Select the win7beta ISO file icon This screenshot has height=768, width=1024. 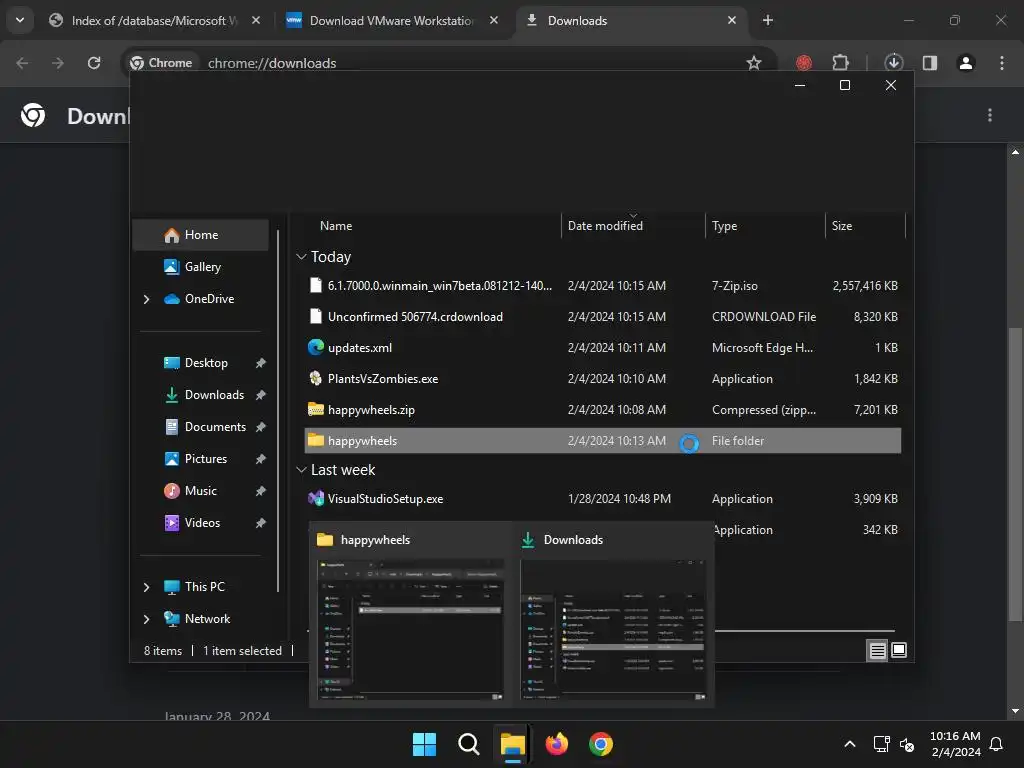click(x=315, y=285)
